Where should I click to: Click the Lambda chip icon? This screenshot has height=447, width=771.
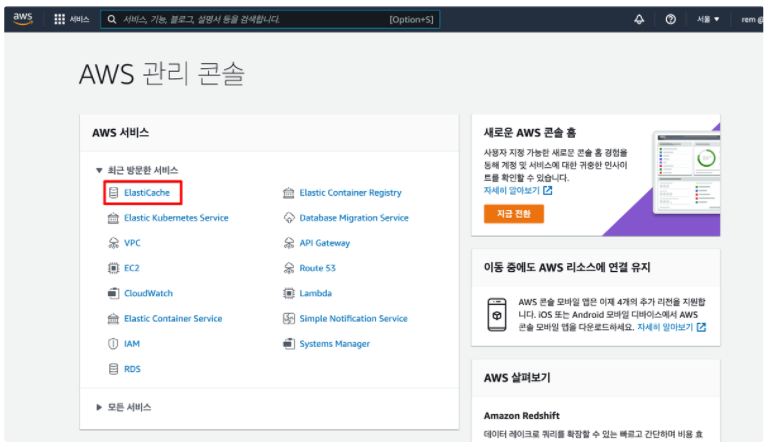(x=289, y=293)
